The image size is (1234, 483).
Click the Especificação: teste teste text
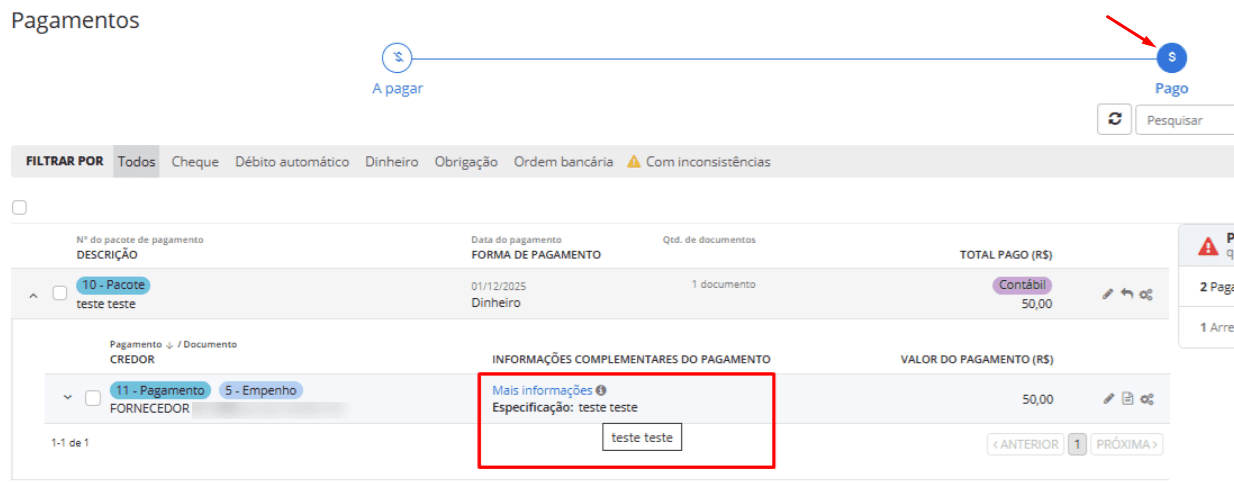tap(565, 407)
